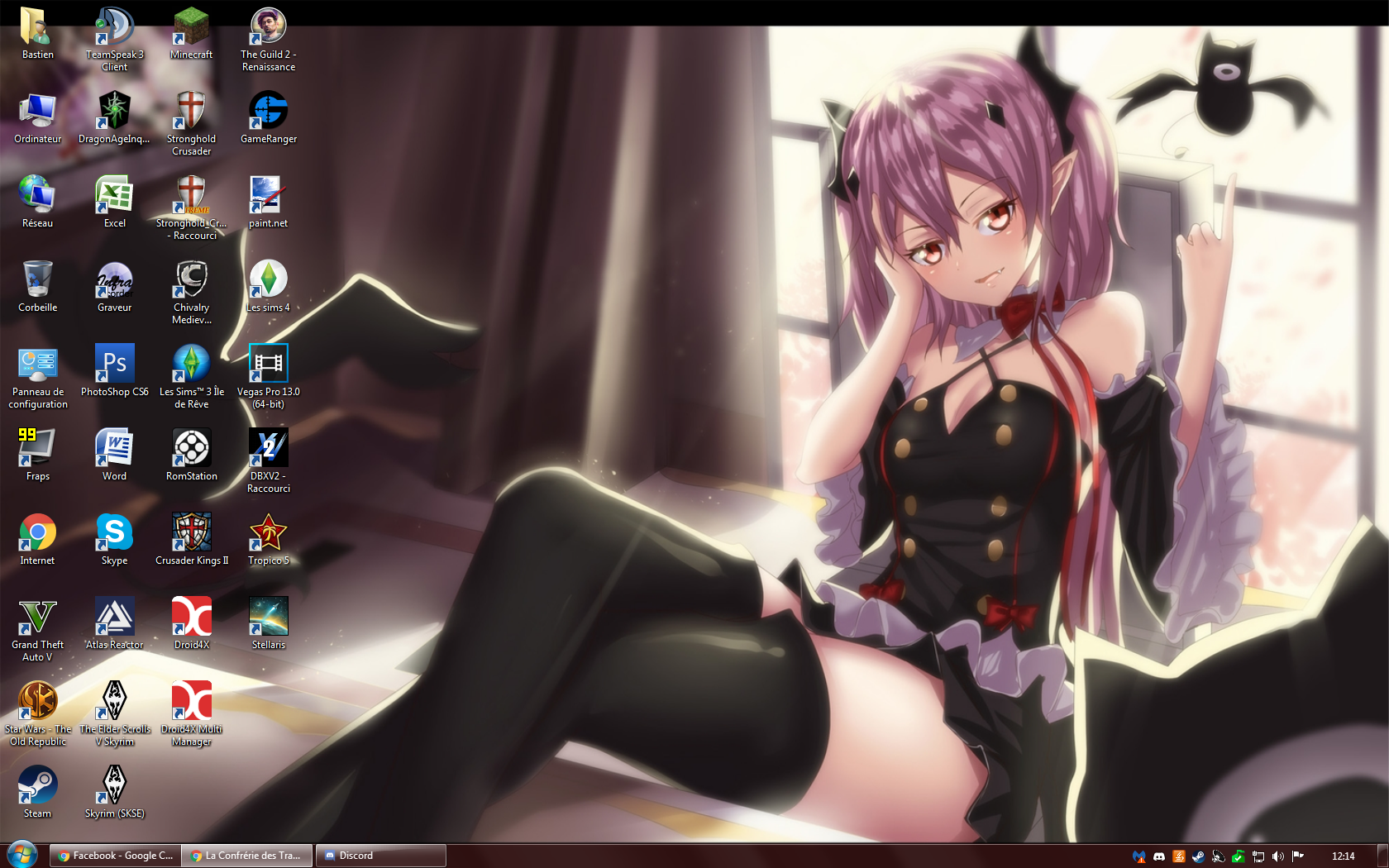Launch PhotoShop CS6
The width and height of the screenshot is (1389, 868).
(x=114, y=371)
